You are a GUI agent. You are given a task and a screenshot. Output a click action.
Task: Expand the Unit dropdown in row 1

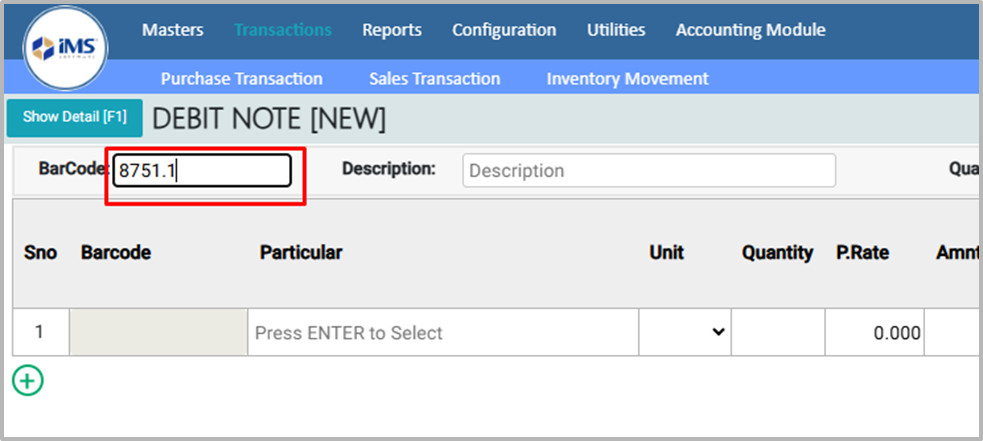pos(685,333)
